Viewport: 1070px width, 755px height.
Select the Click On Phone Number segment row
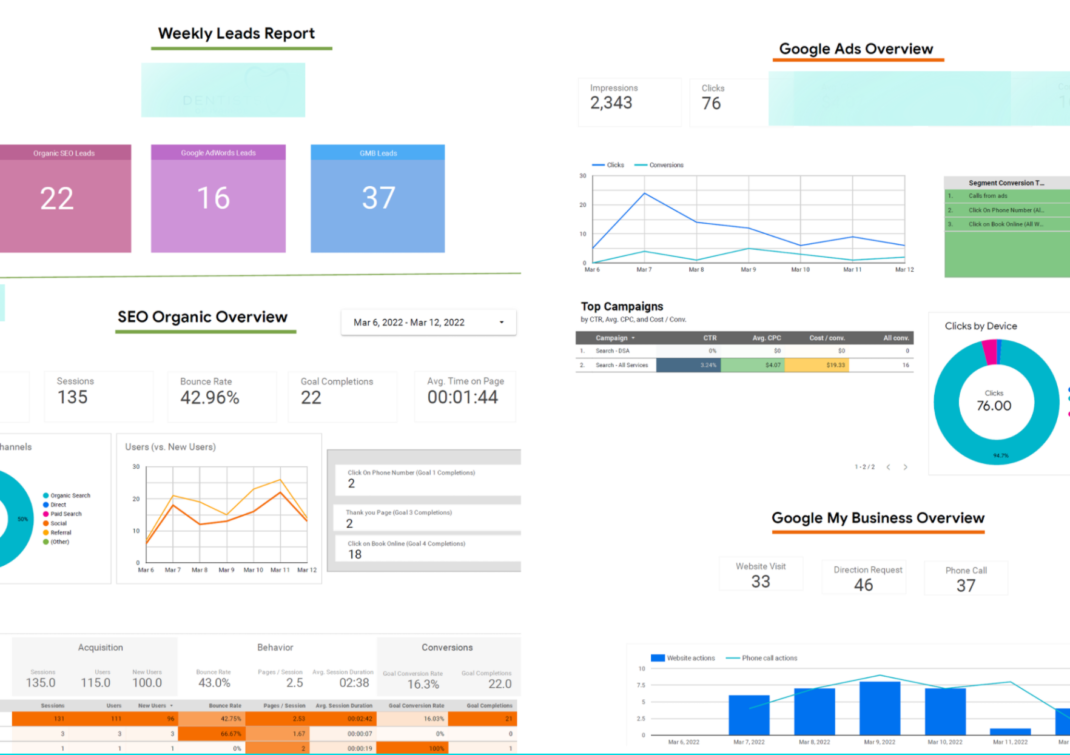1007,210
